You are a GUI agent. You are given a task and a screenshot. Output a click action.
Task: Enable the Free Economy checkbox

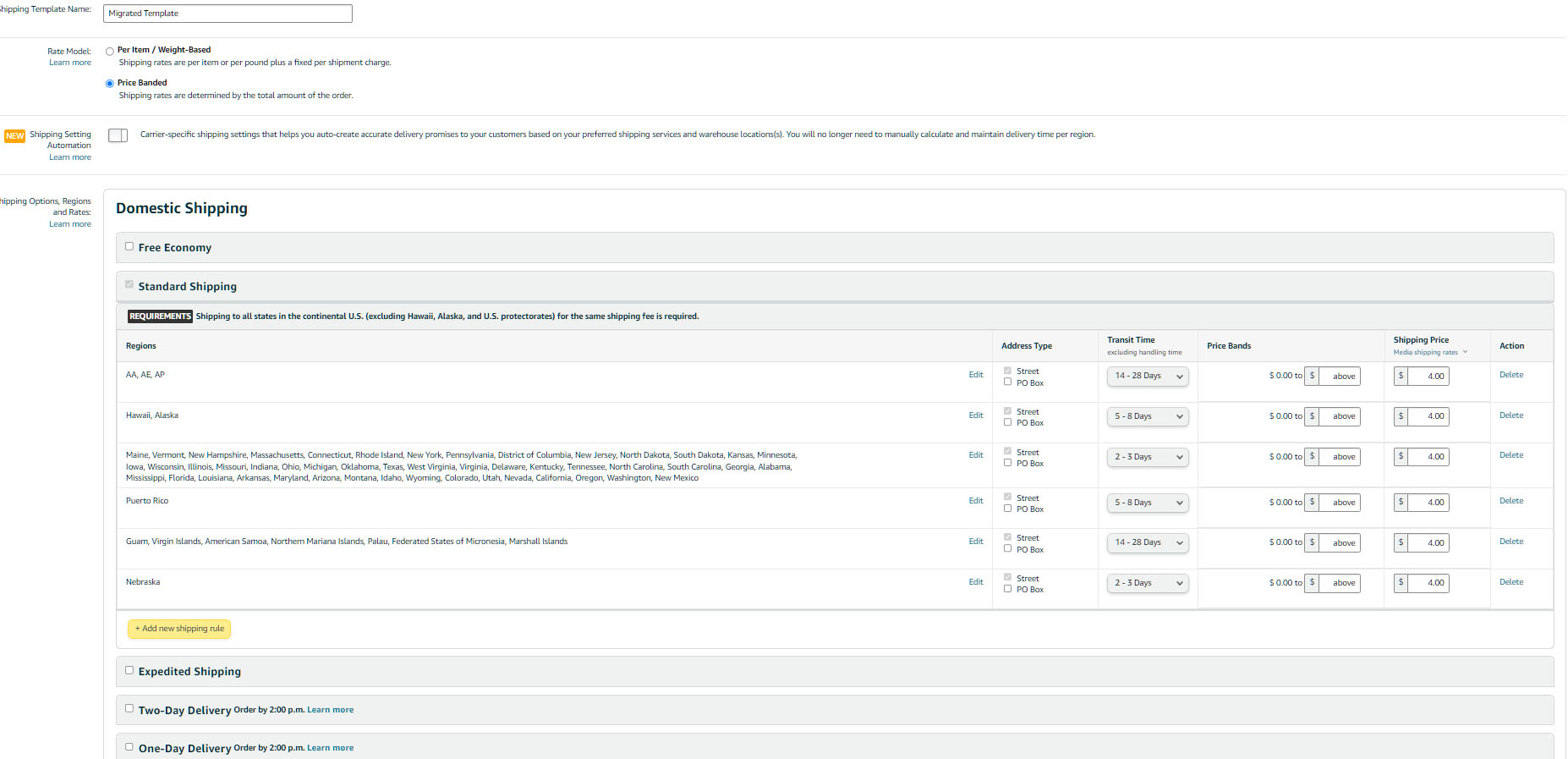[129, 246]
